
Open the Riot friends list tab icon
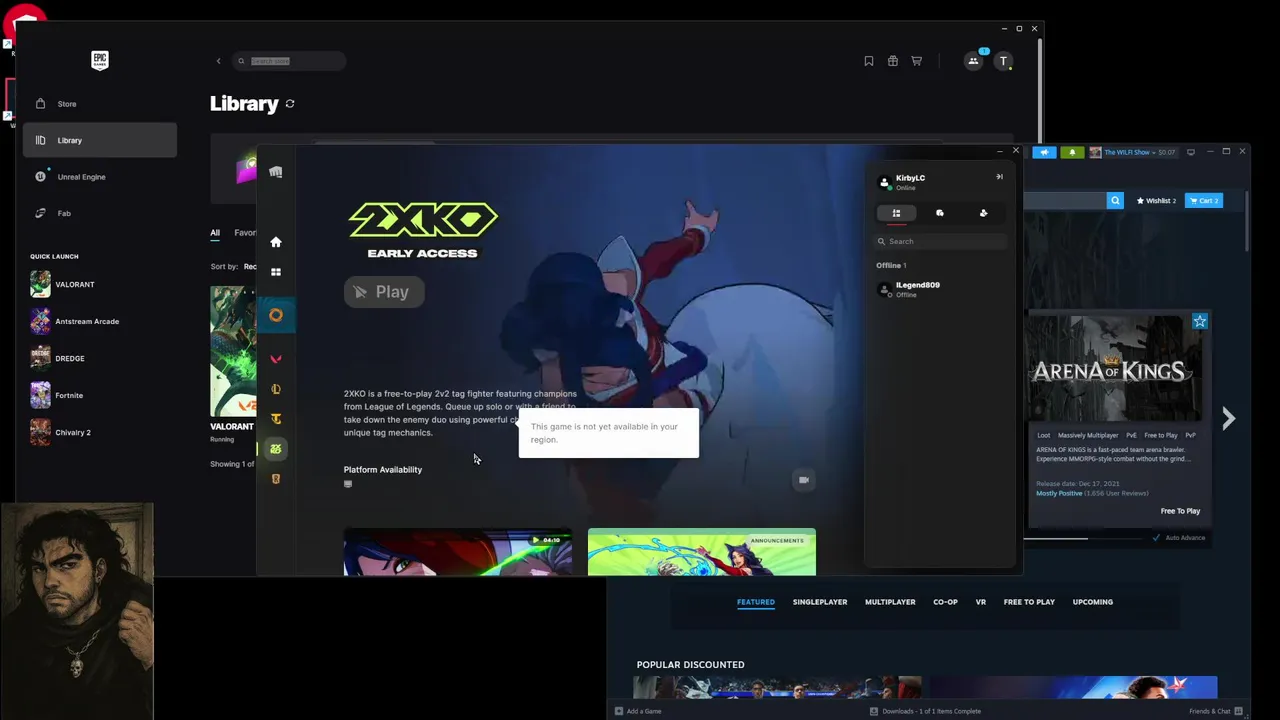tap(896, 213)
